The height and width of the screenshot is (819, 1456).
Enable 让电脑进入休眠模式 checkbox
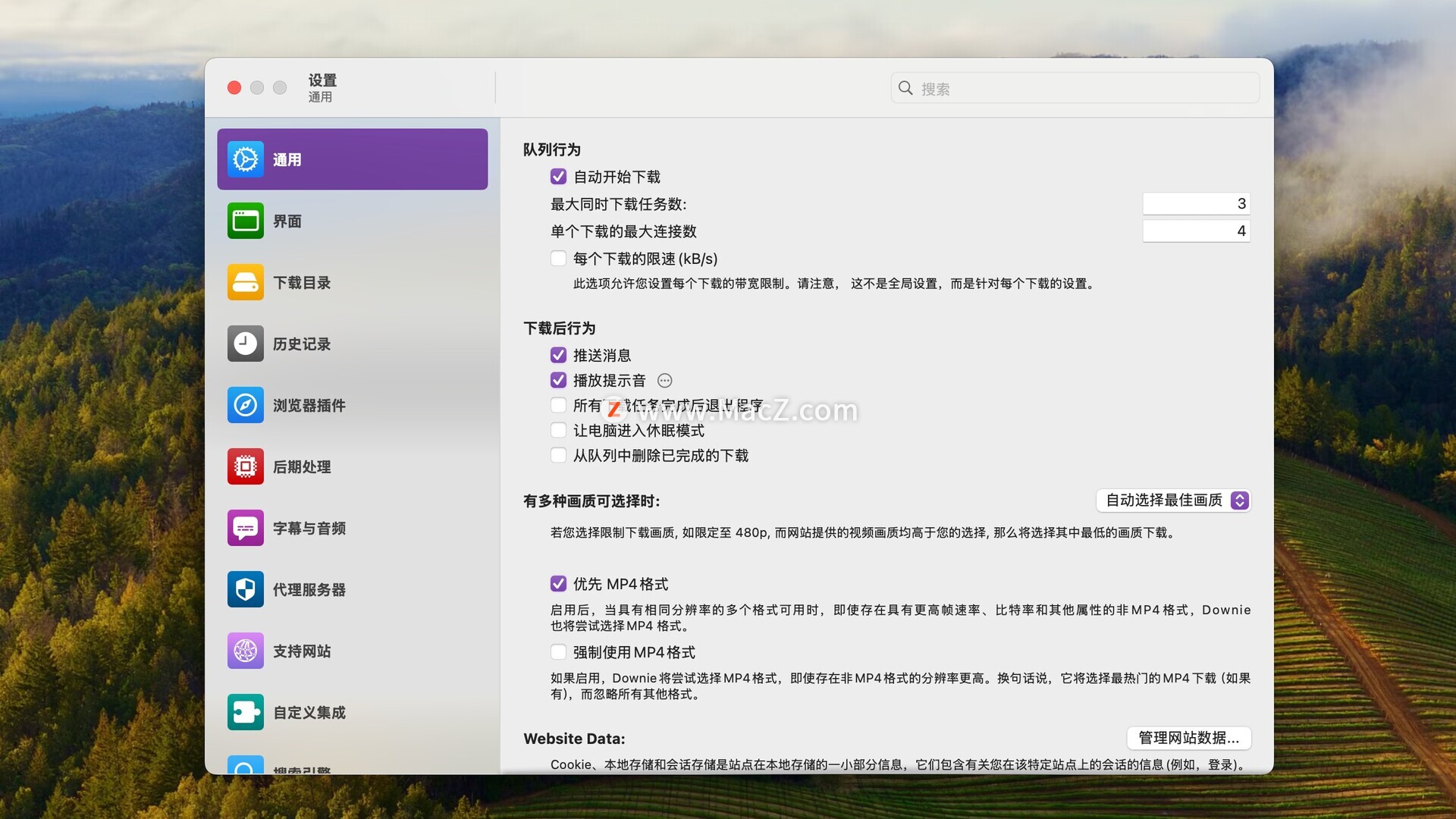point(558,430)
